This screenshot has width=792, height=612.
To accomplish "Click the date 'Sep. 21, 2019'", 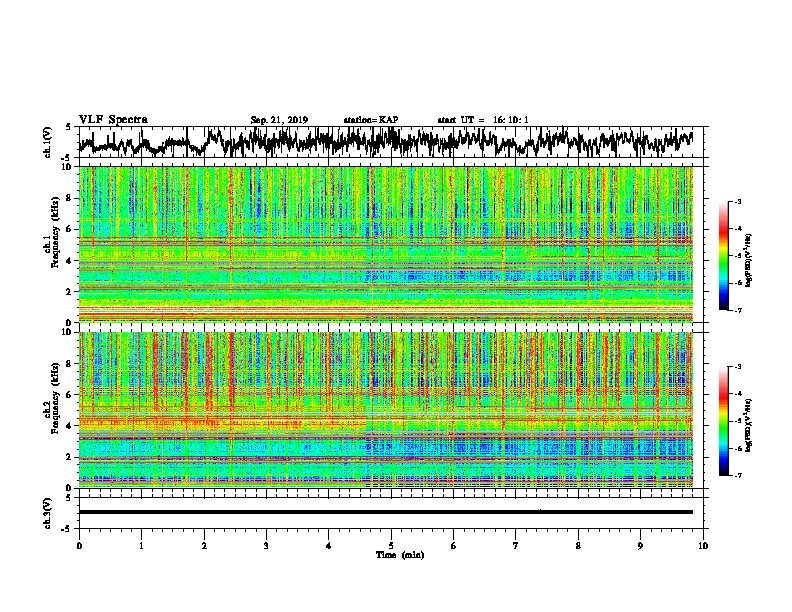I will [x=279, y=120].
